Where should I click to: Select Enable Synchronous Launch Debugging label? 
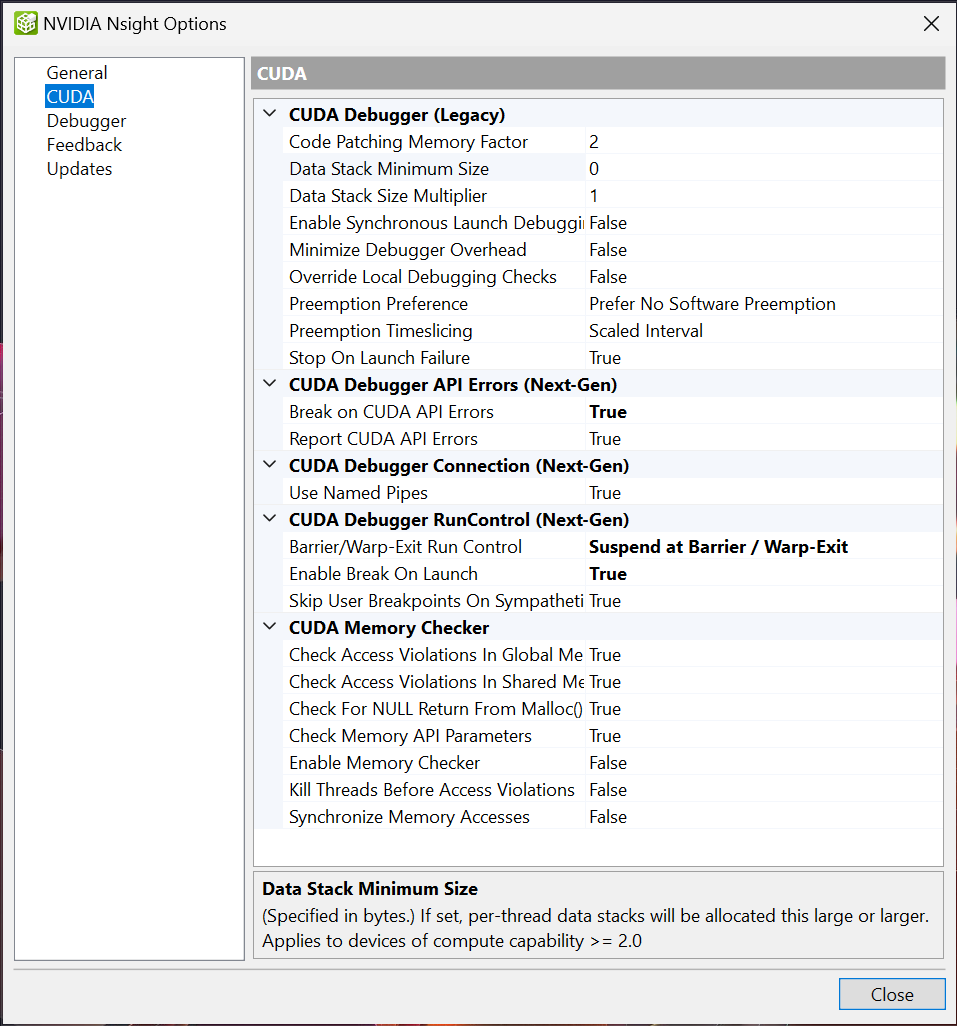(x=436, y=222)
